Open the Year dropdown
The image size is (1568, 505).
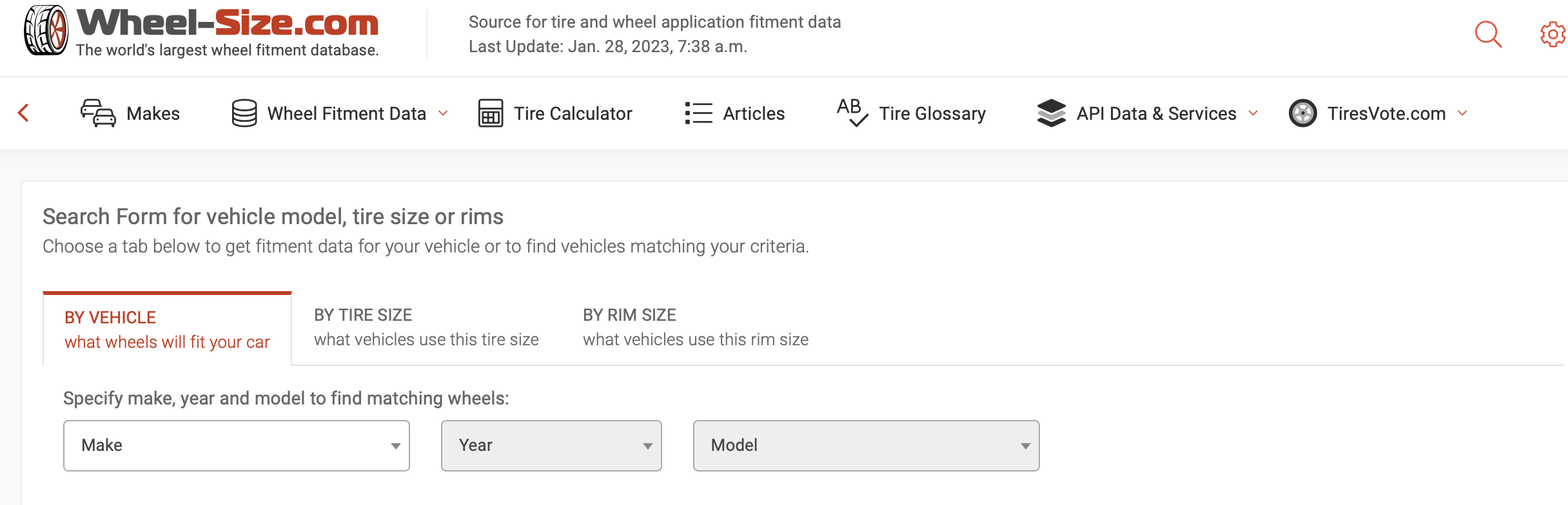(x=551, y=446)
